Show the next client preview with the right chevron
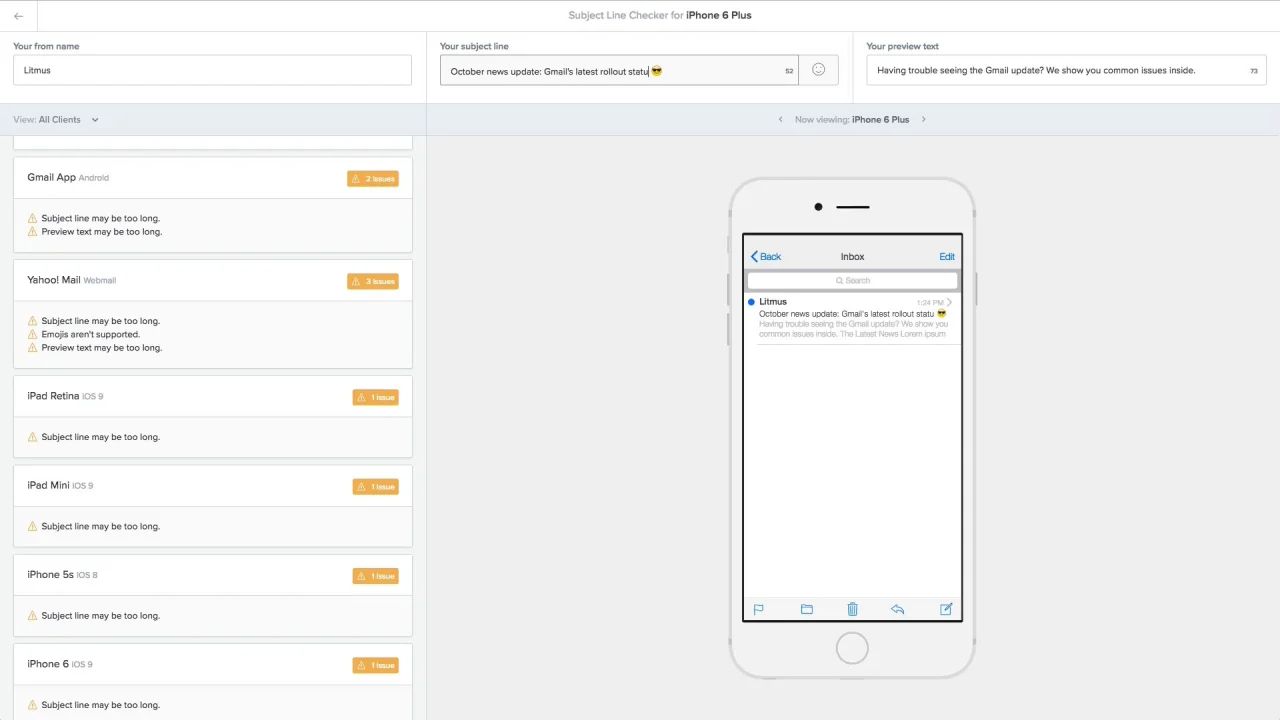The height and width of the screenshot is (720, 1280). pos(923,119)
